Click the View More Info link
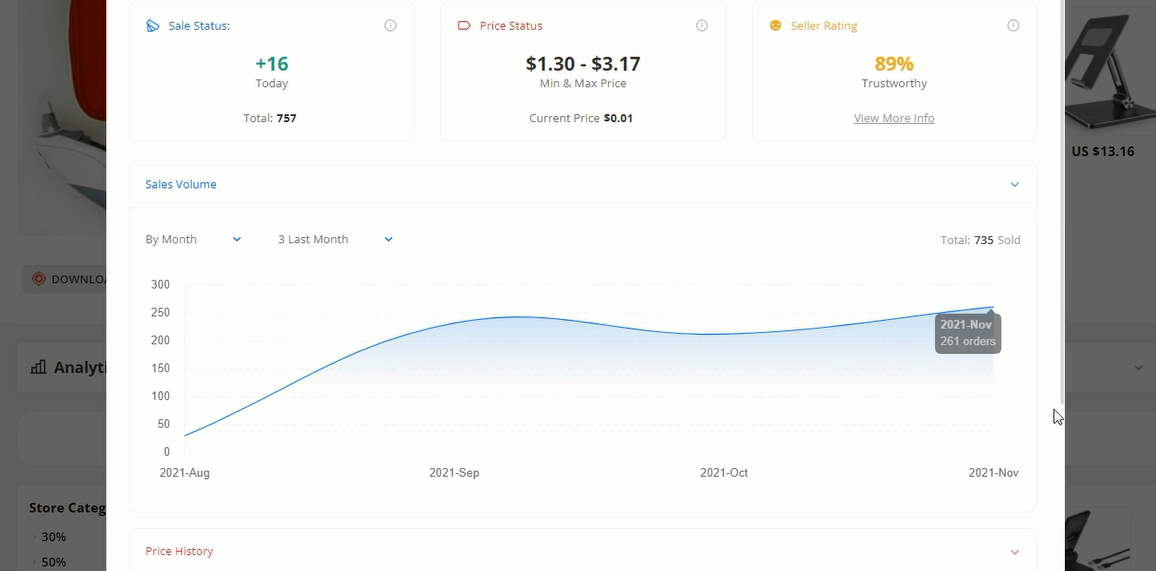 point(894,118)
